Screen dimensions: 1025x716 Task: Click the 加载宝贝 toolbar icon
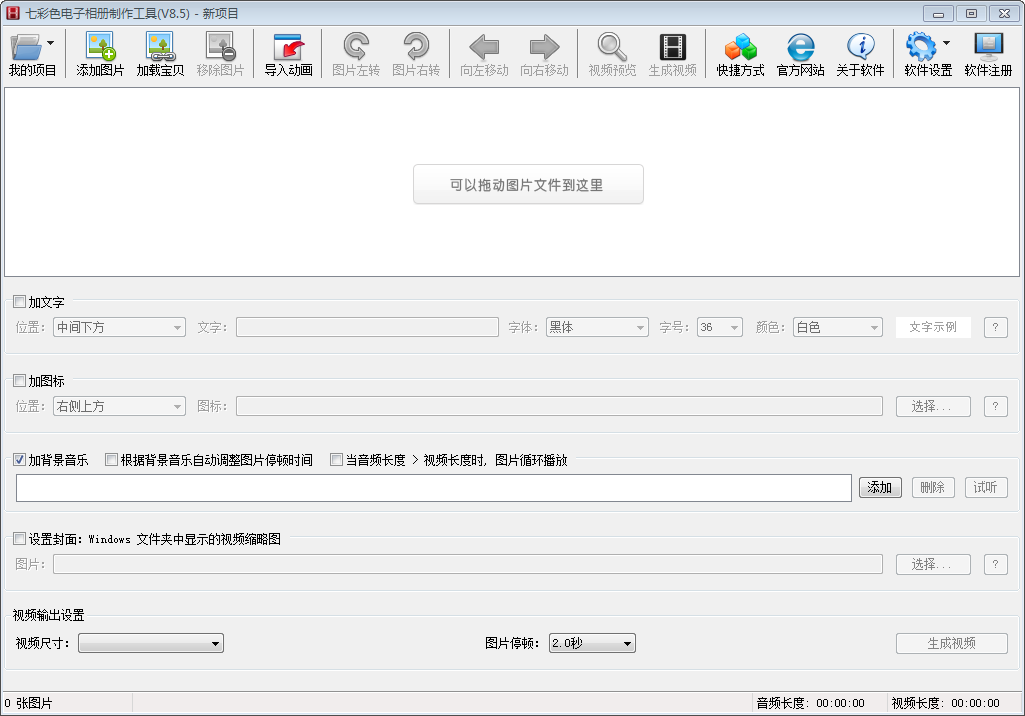pos(160,46)
